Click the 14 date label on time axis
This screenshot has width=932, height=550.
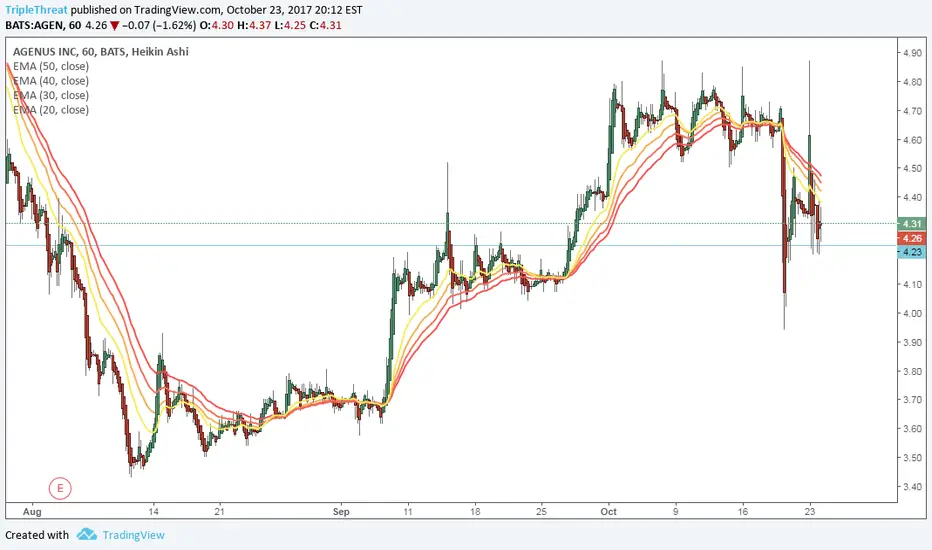tap(153, 511)
